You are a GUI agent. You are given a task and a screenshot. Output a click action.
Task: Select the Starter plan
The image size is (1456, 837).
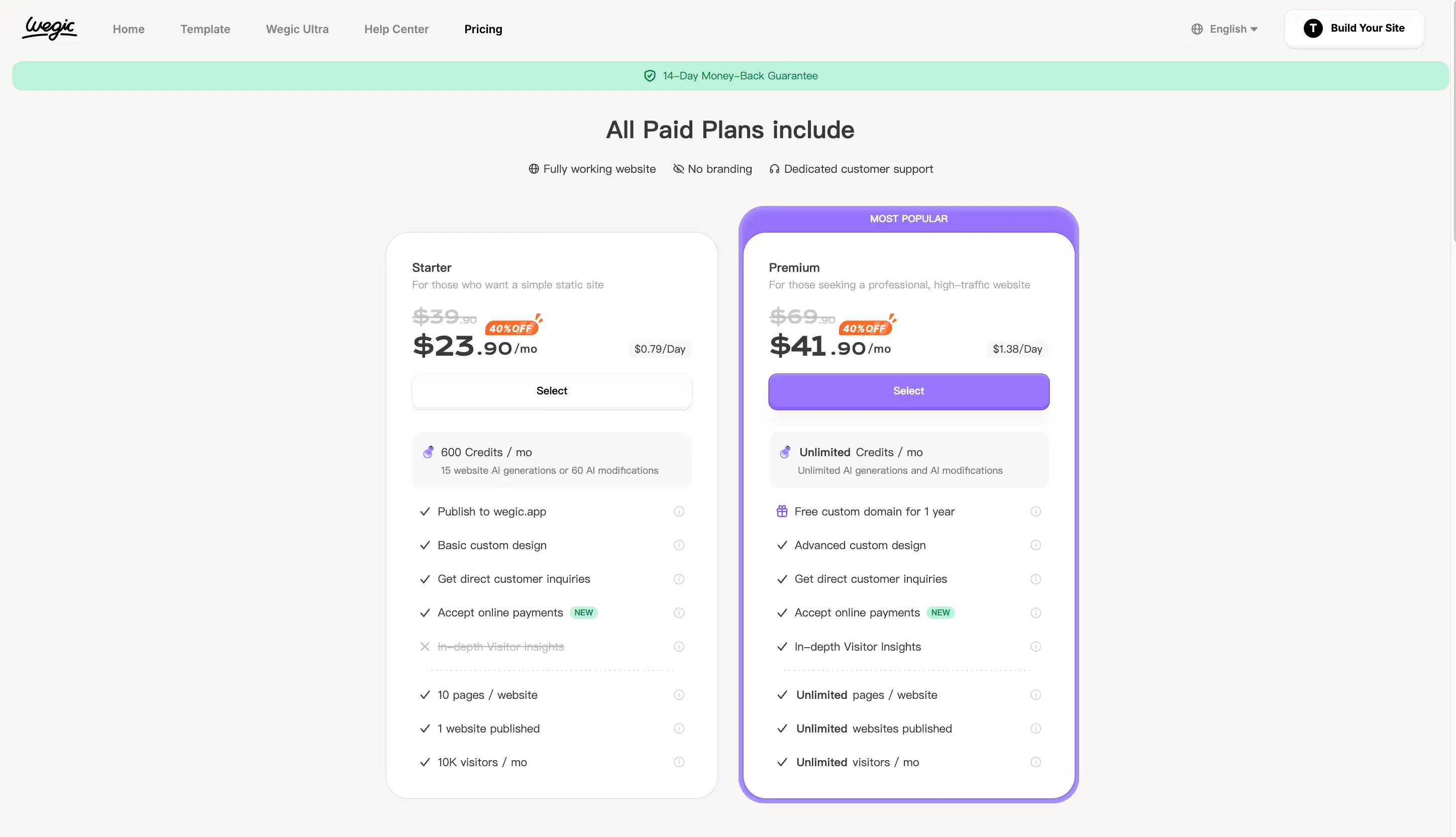click(x=551, y=391)
